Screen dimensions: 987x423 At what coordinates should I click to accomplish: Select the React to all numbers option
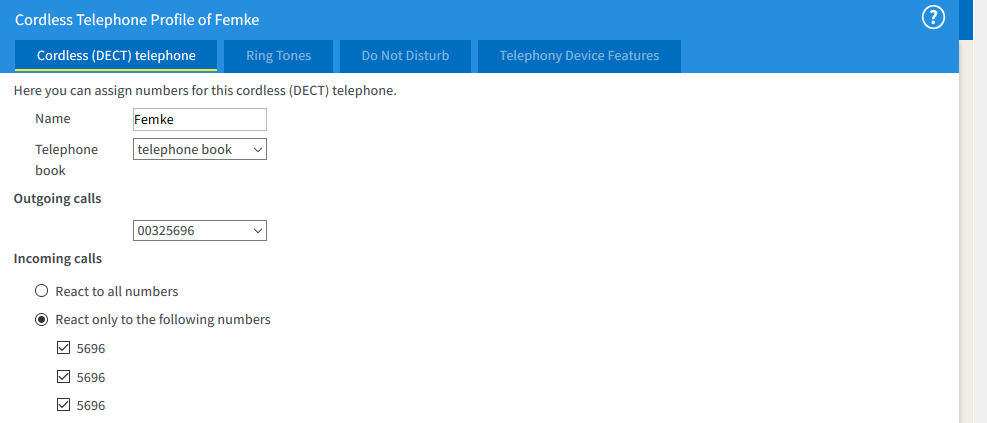click(41, 291)
